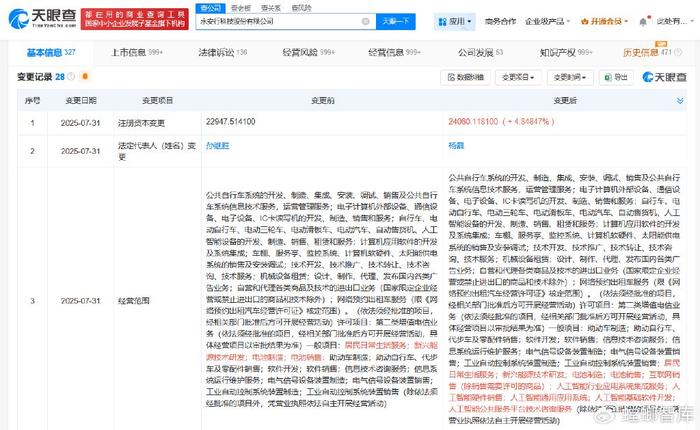Viewport: 700px width, 430px height.
Task: Open the user account dropdown at top right
Action: 675,21
